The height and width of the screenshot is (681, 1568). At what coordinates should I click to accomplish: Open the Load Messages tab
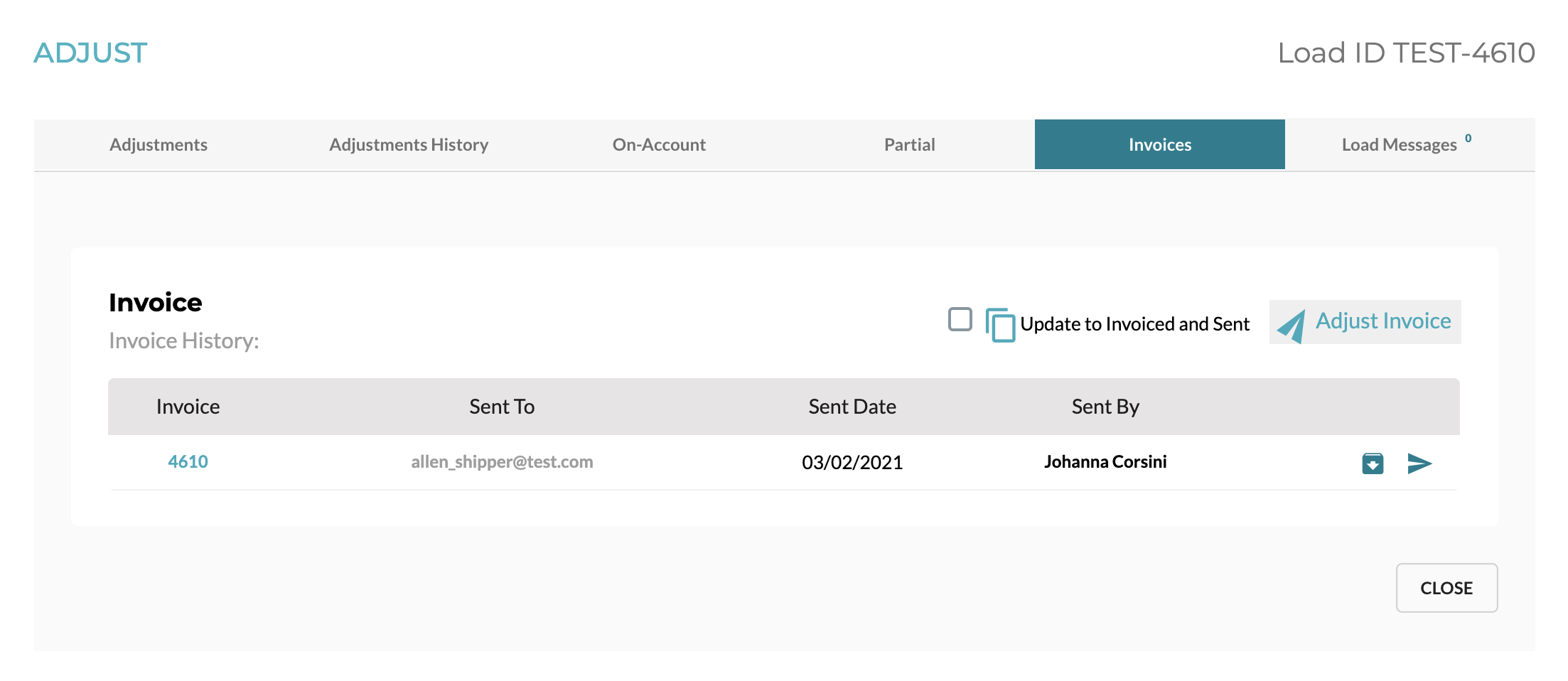(1397, 144)
